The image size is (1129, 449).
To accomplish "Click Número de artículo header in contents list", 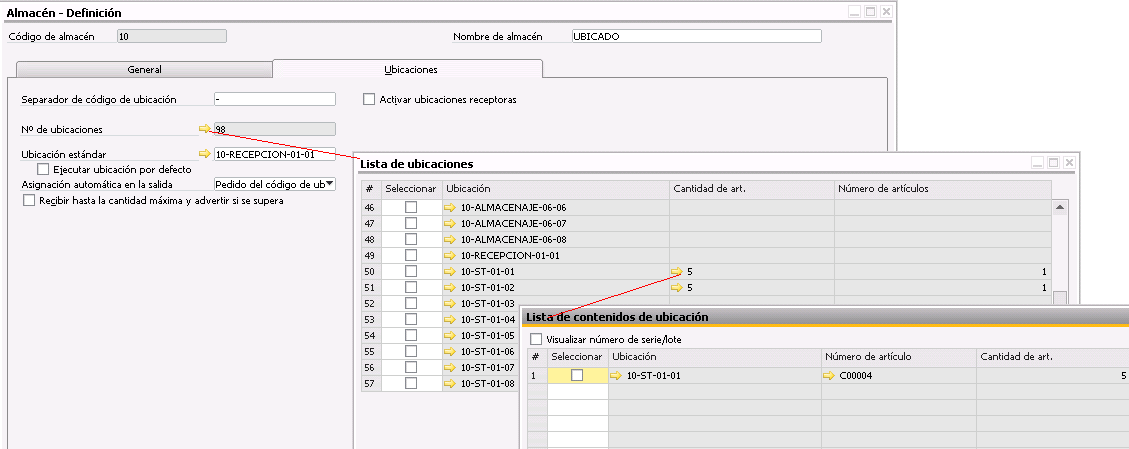I will 899,357.
